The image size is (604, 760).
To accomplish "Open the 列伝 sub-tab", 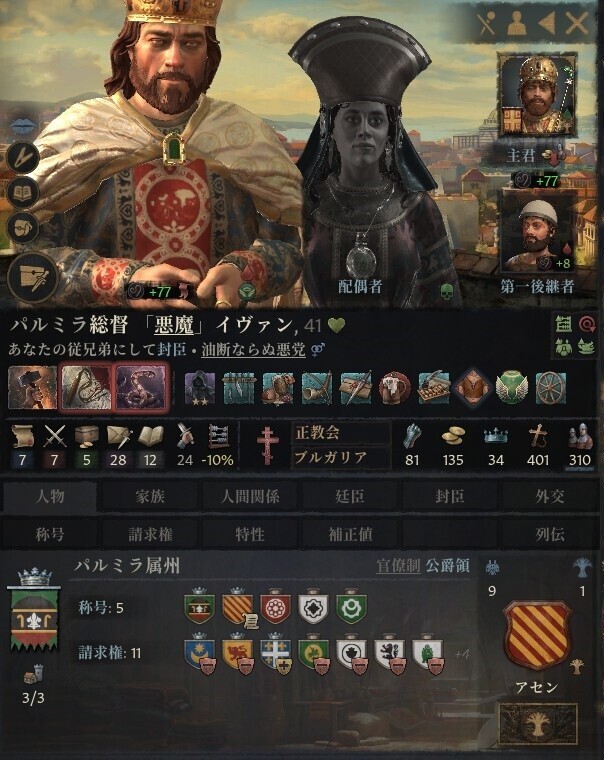I will point(550,534).
